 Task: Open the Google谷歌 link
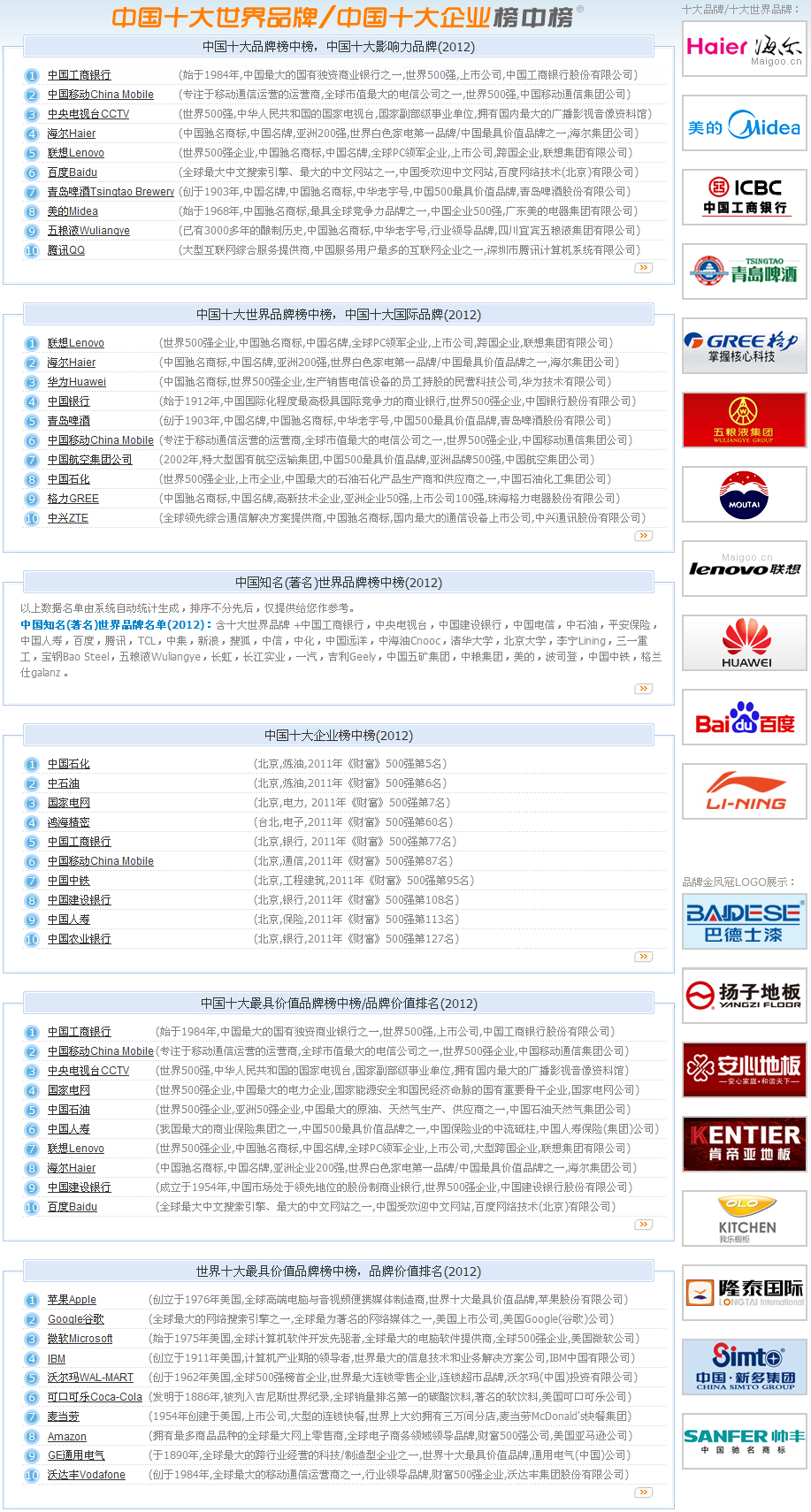point(76,1319)
